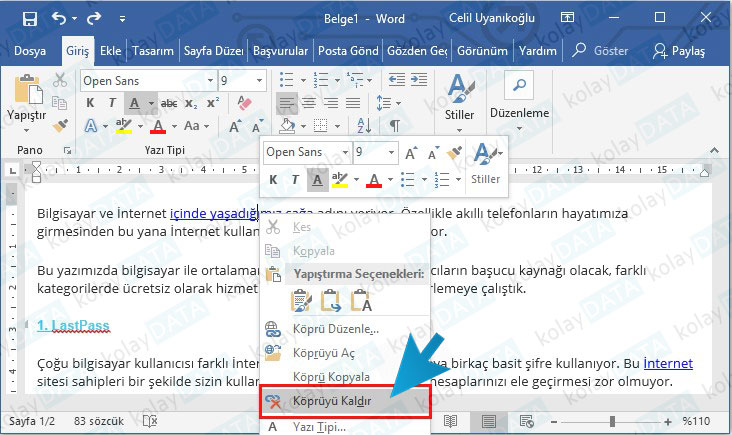Decrease indent using ribbon icon
The height and width of the screenshot is (435, 732).
pyautogui.click(x=397, y=80)
